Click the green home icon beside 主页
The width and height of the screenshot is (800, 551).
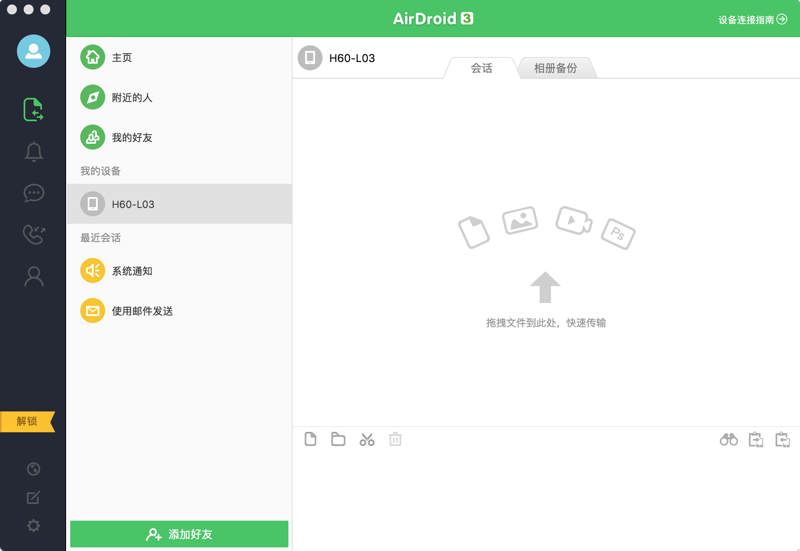pyautogui.click(x=92, y=57)
